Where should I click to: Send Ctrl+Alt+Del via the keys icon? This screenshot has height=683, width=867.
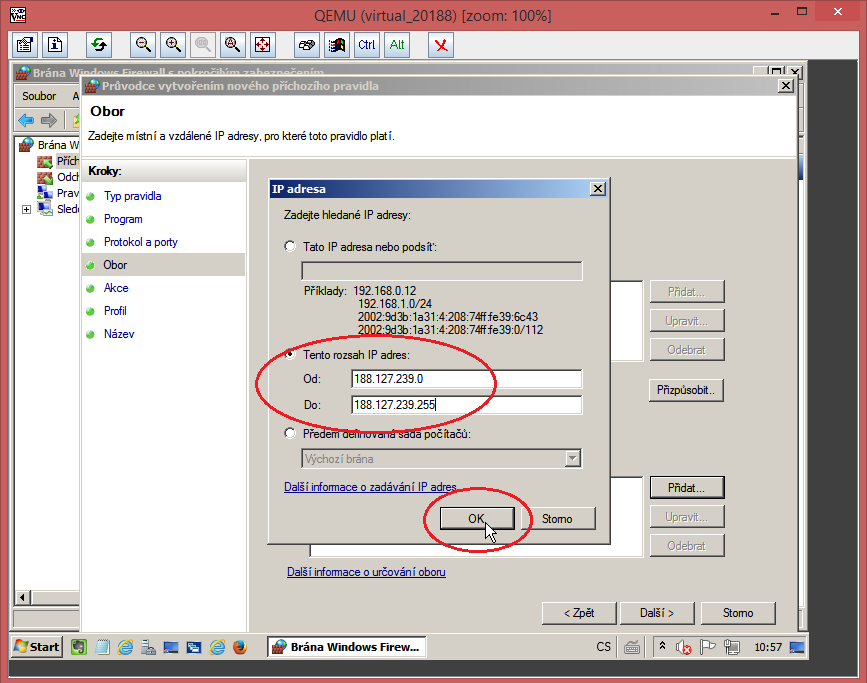coord(307,45)
